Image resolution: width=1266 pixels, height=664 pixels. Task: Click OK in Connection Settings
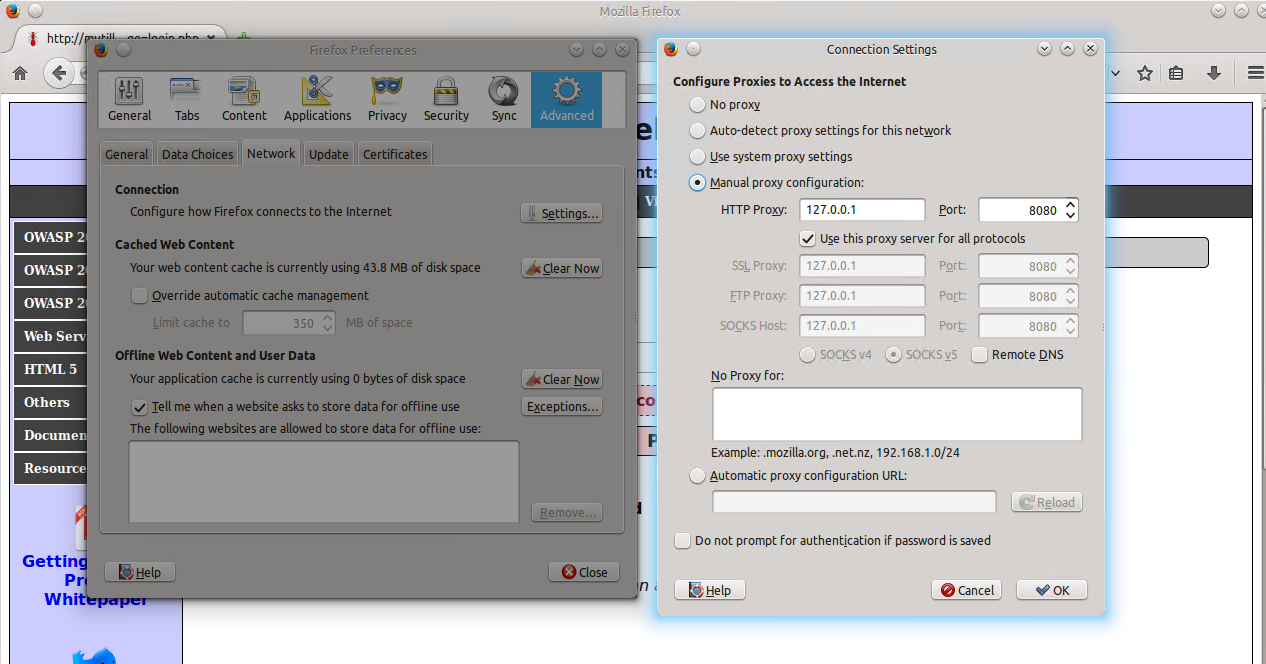click(1051, 590)
